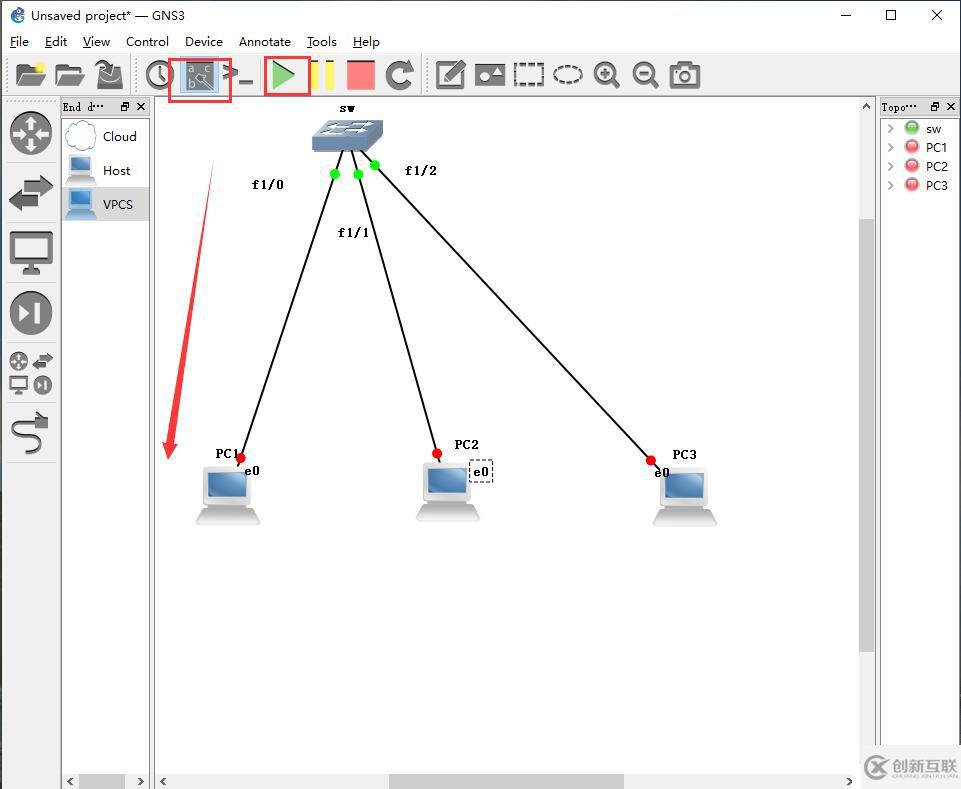Viewport: 961px width, 789px height.
Task: Click the selected e0 label near PC2
Action: [x=481, y=471]
